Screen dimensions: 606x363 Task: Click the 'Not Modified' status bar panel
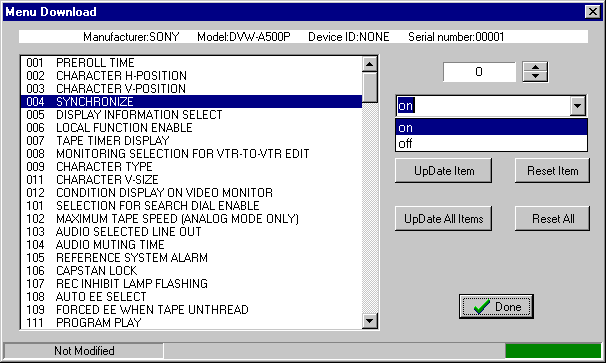[x=83, y=351]
